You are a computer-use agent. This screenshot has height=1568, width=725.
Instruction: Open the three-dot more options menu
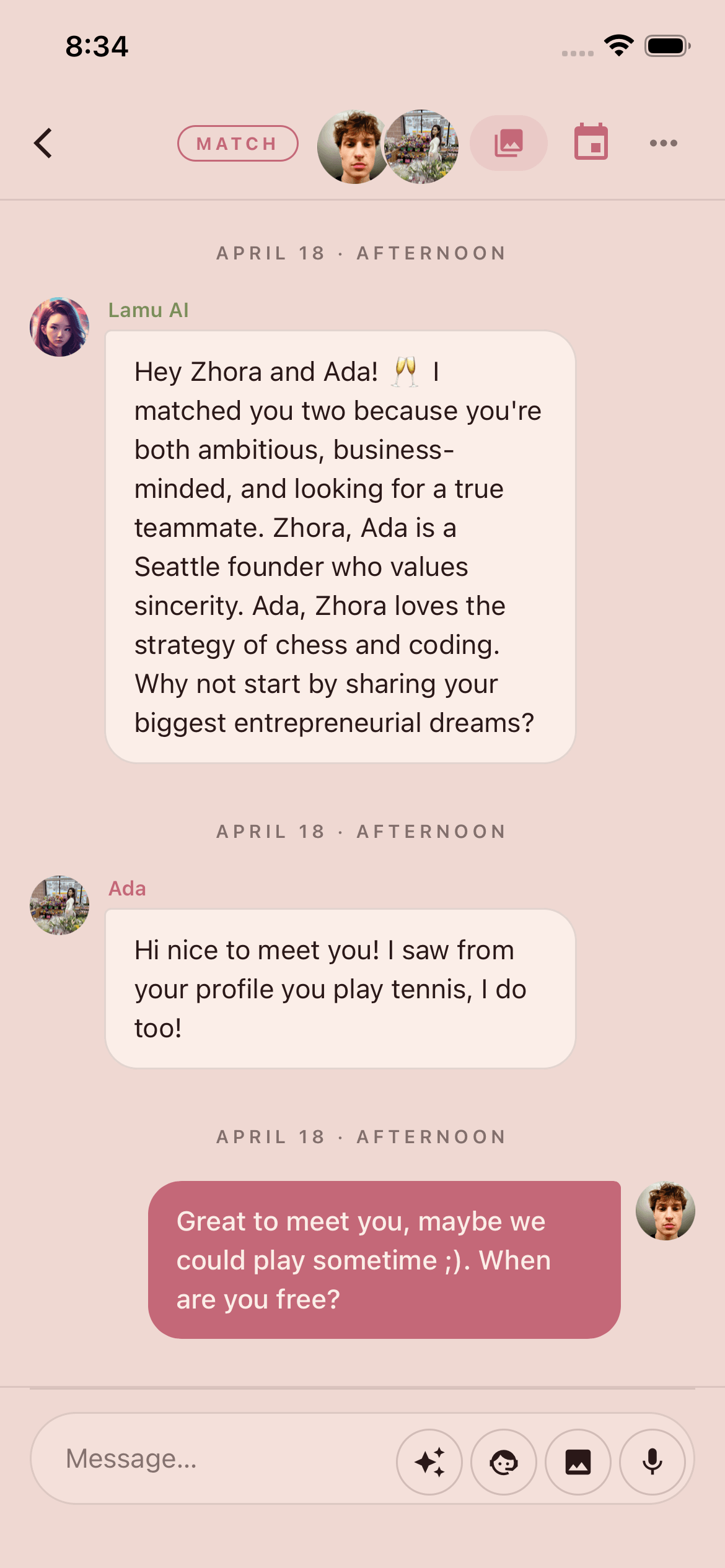664,143
